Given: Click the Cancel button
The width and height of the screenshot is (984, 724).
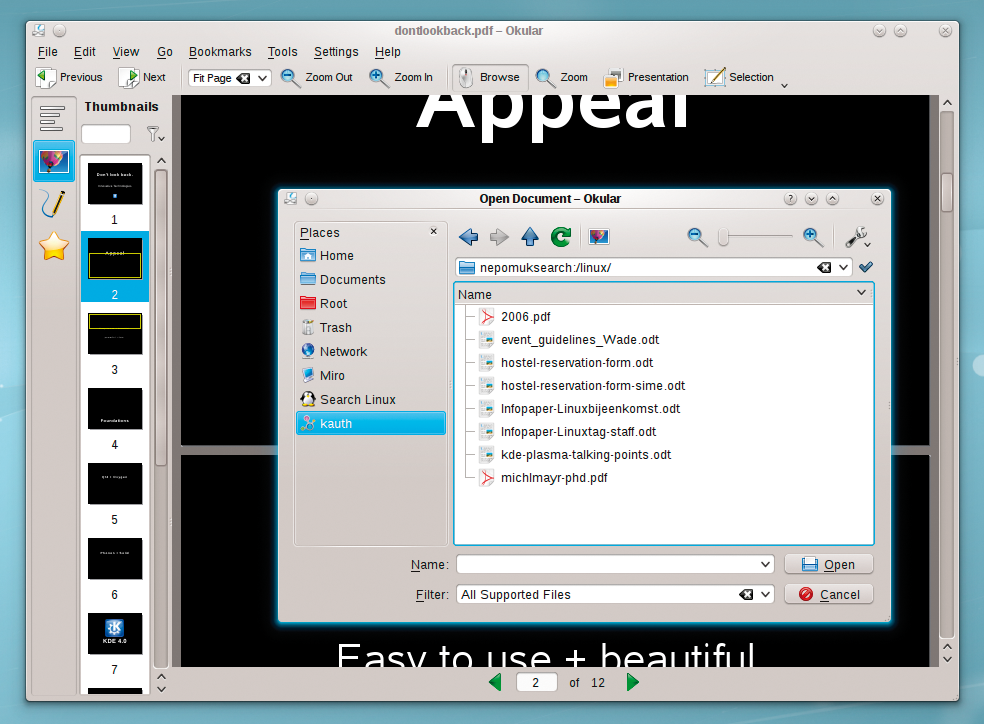Looking at the screenshot, I should pyautogui.click(x=828, y=594).
